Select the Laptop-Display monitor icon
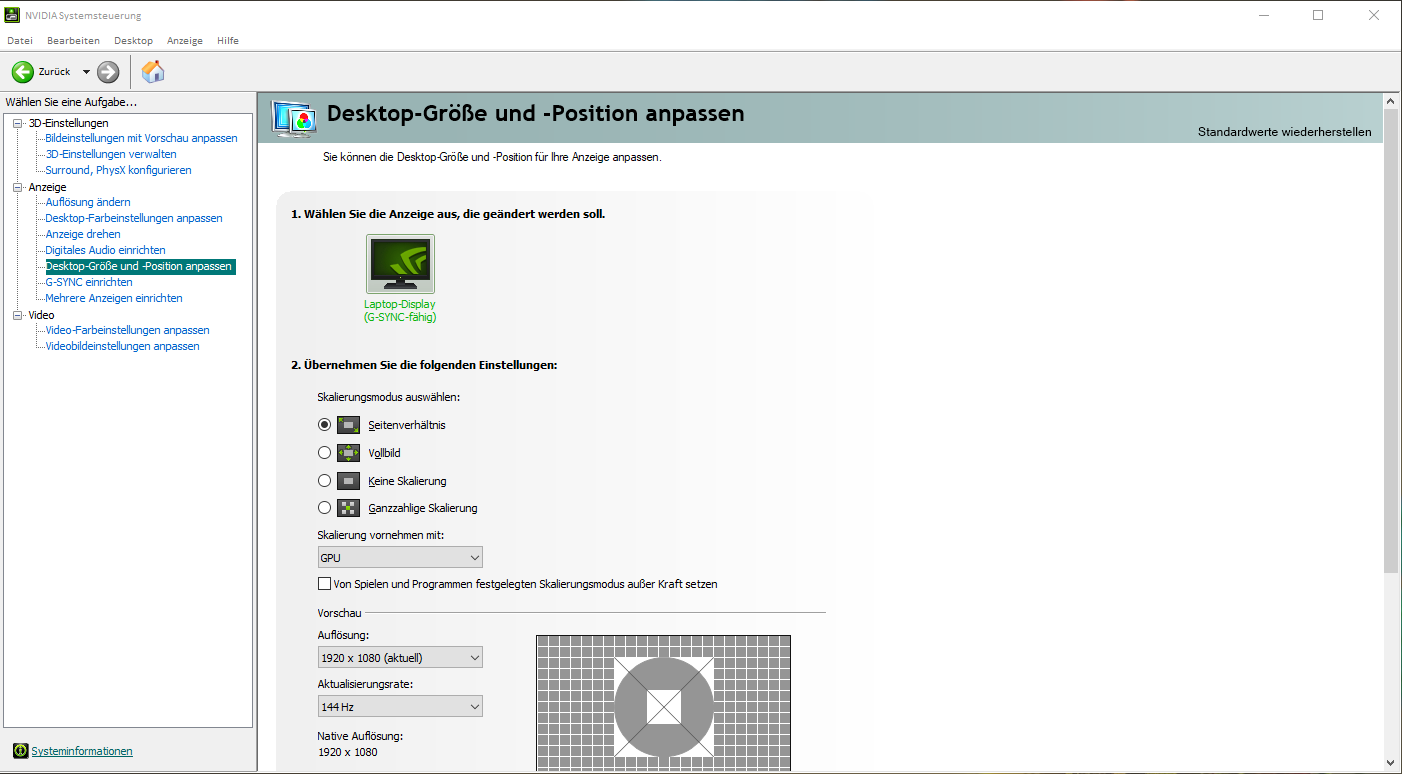Image resolution: width=1402 pixels, height=774 pixels. tap(400, 264)
